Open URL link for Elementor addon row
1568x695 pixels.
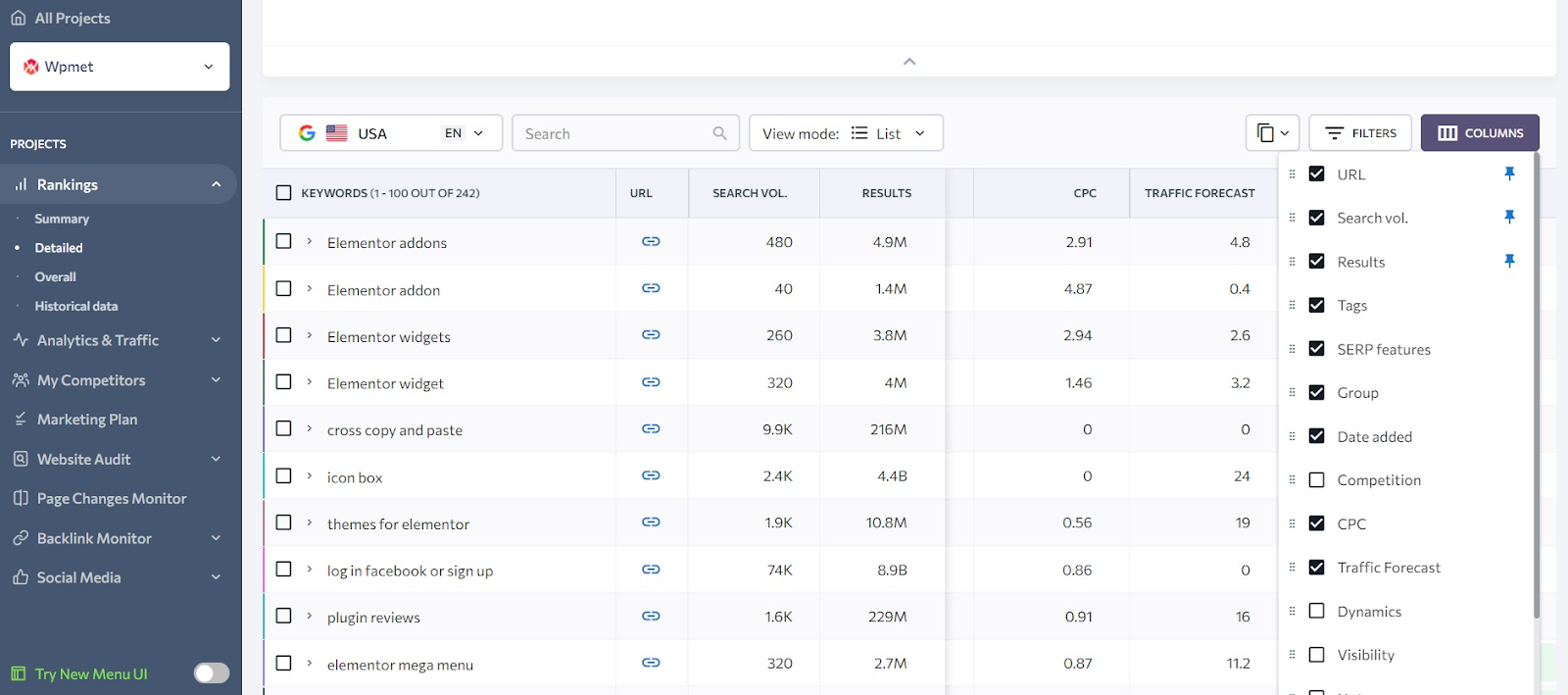click(x=651, y=288)
